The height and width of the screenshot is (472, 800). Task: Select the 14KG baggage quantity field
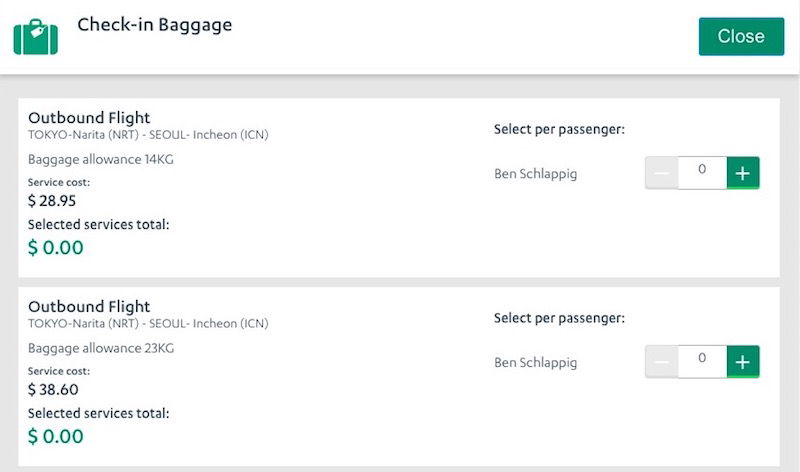click(x=703, y=173)
